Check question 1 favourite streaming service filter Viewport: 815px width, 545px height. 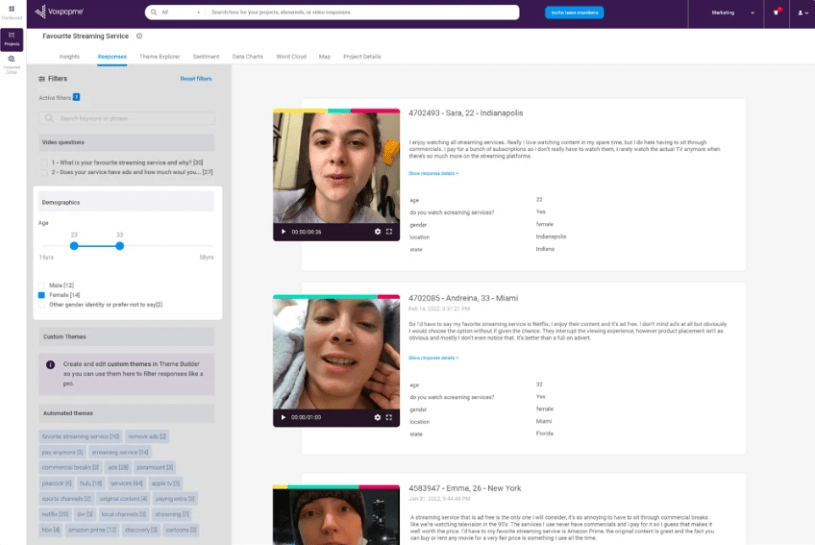click(x=44, y=163)
